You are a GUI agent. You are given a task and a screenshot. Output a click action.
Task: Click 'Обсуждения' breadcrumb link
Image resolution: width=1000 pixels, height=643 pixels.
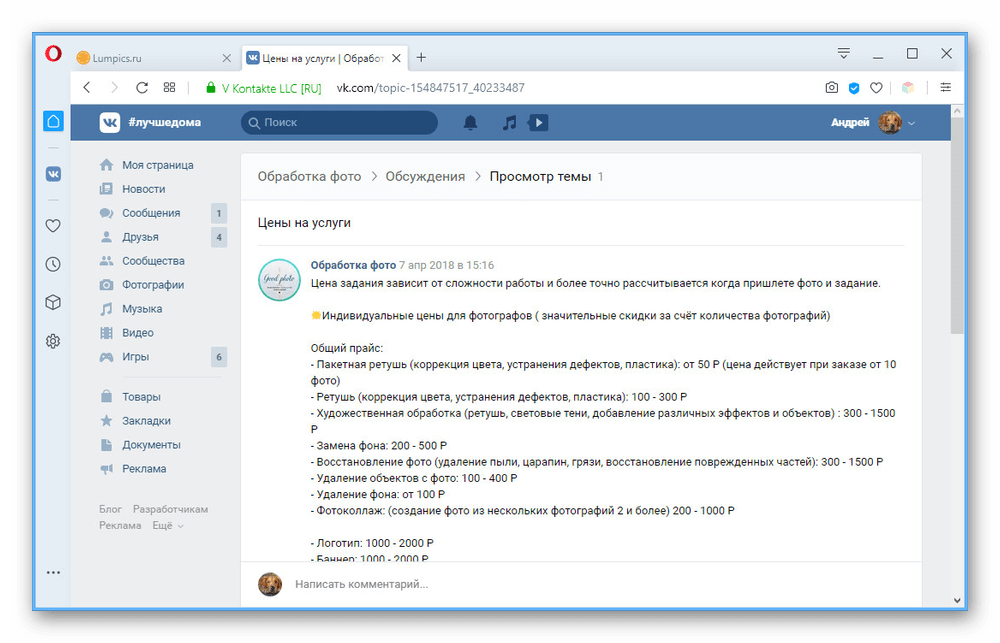pyautogui.click(x=425, y=177)
